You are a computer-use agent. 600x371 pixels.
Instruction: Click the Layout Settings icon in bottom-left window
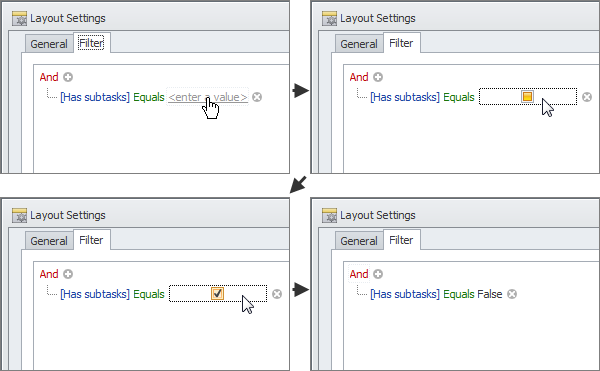19,215
